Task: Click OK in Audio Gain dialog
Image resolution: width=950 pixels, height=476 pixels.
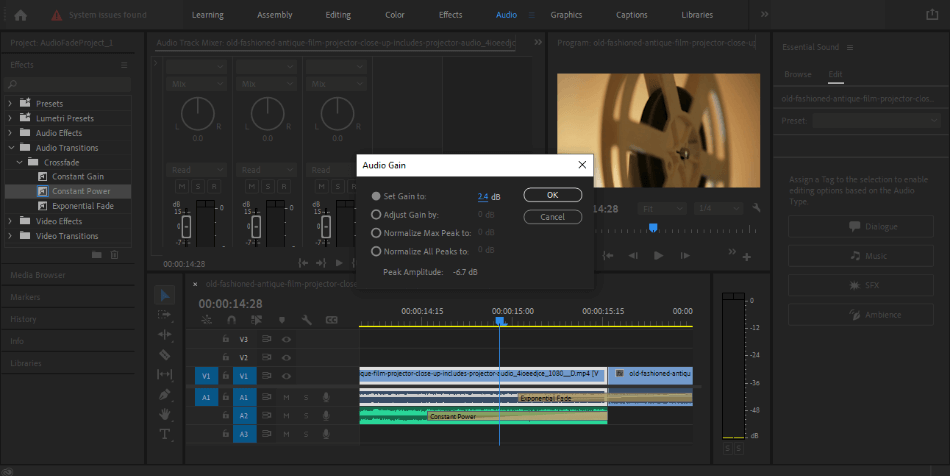Action: point(553,195)
